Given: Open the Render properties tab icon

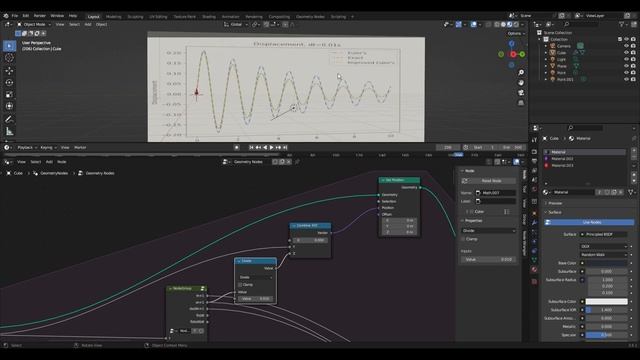Looking at the screenshot, I should tap(534, 152).
